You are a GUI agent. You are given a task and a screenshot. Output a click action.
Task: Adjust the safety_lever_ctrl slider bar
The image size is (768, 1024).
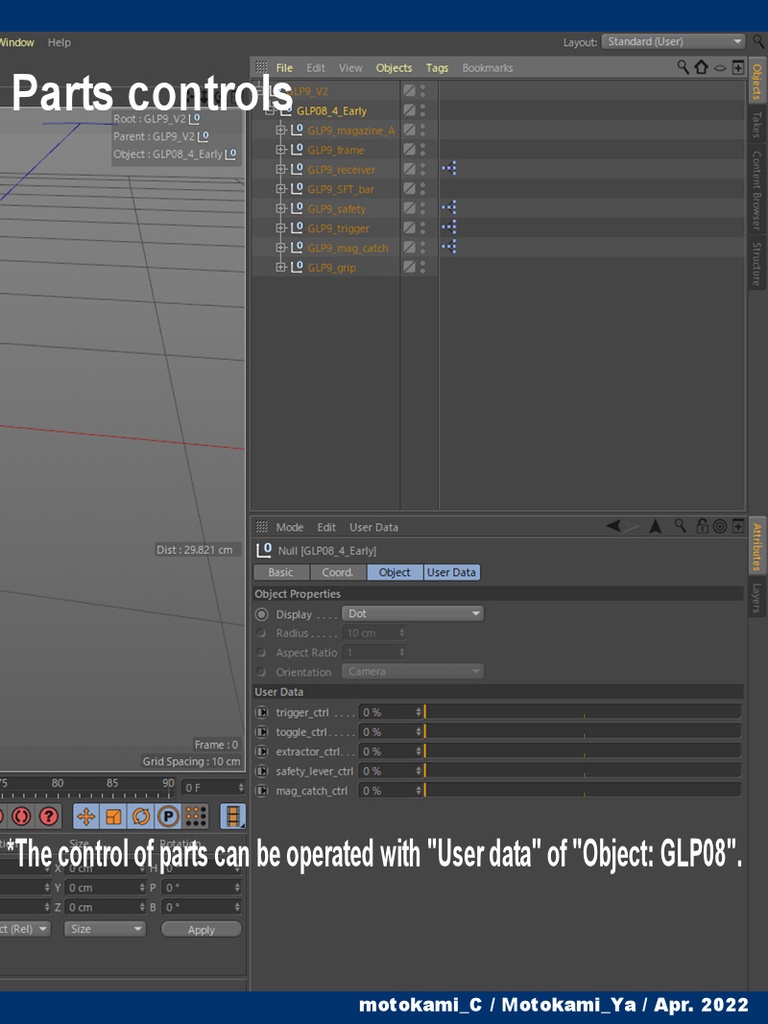583,771
